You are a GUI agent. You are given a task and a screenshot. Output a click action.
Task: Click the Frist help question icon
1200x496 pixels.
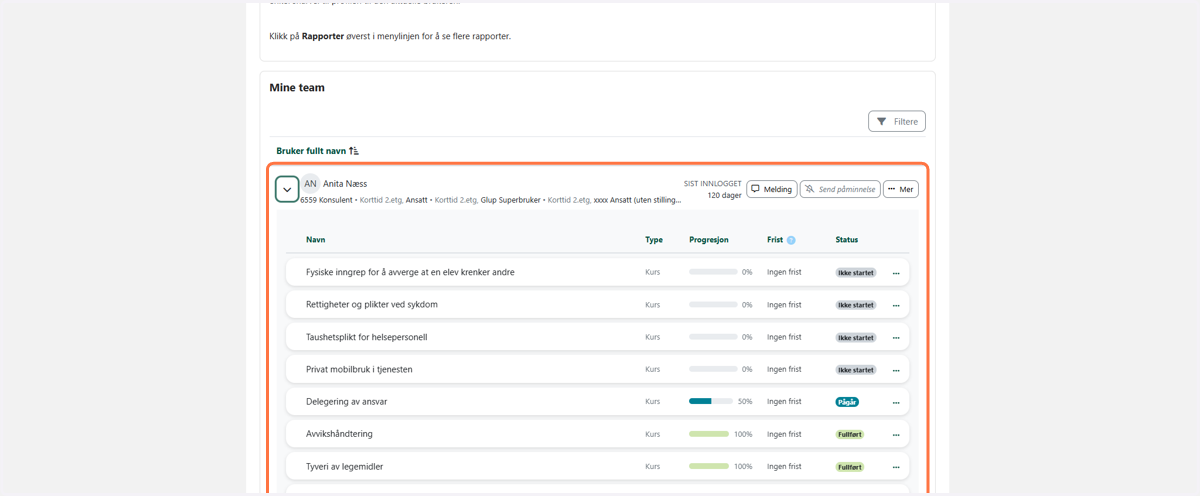tap(791, 240)
